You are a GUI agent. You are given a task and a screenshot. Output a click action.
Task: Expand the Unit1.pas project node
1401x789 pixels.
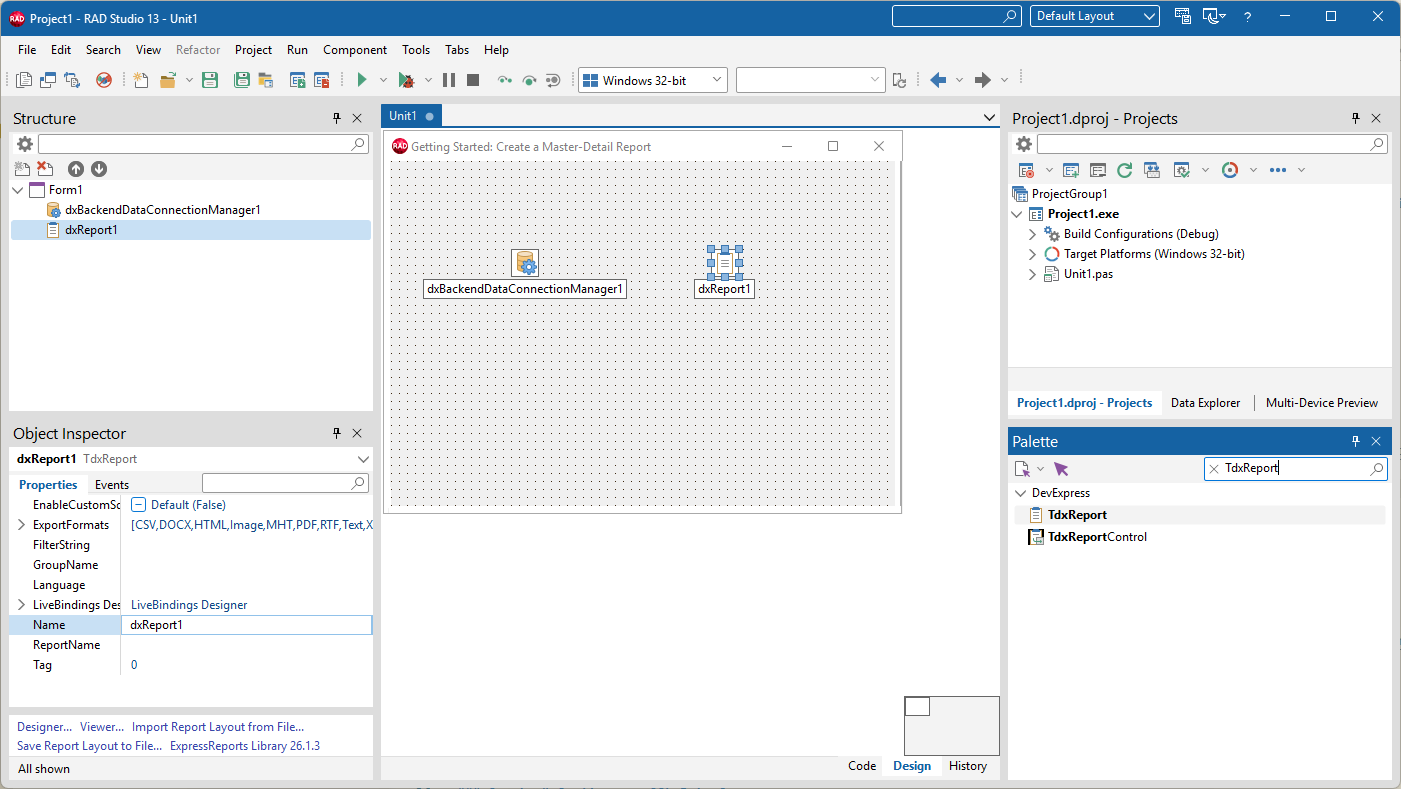[1033, 274]
